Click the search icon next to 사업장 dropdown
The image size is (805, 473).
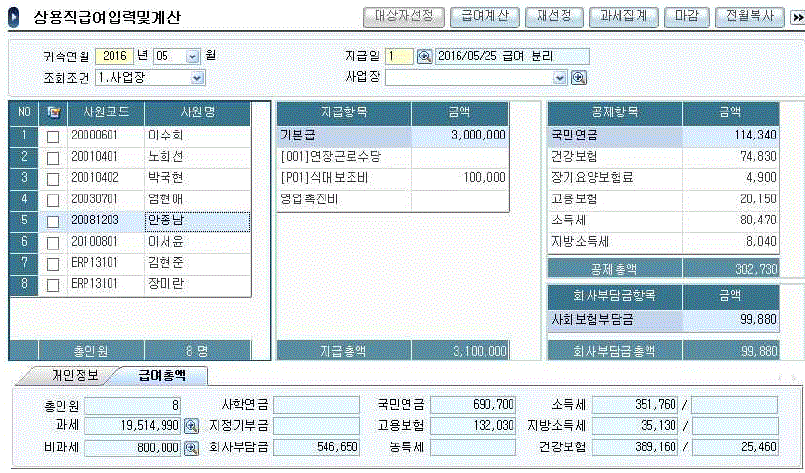[x=578, y=77]
